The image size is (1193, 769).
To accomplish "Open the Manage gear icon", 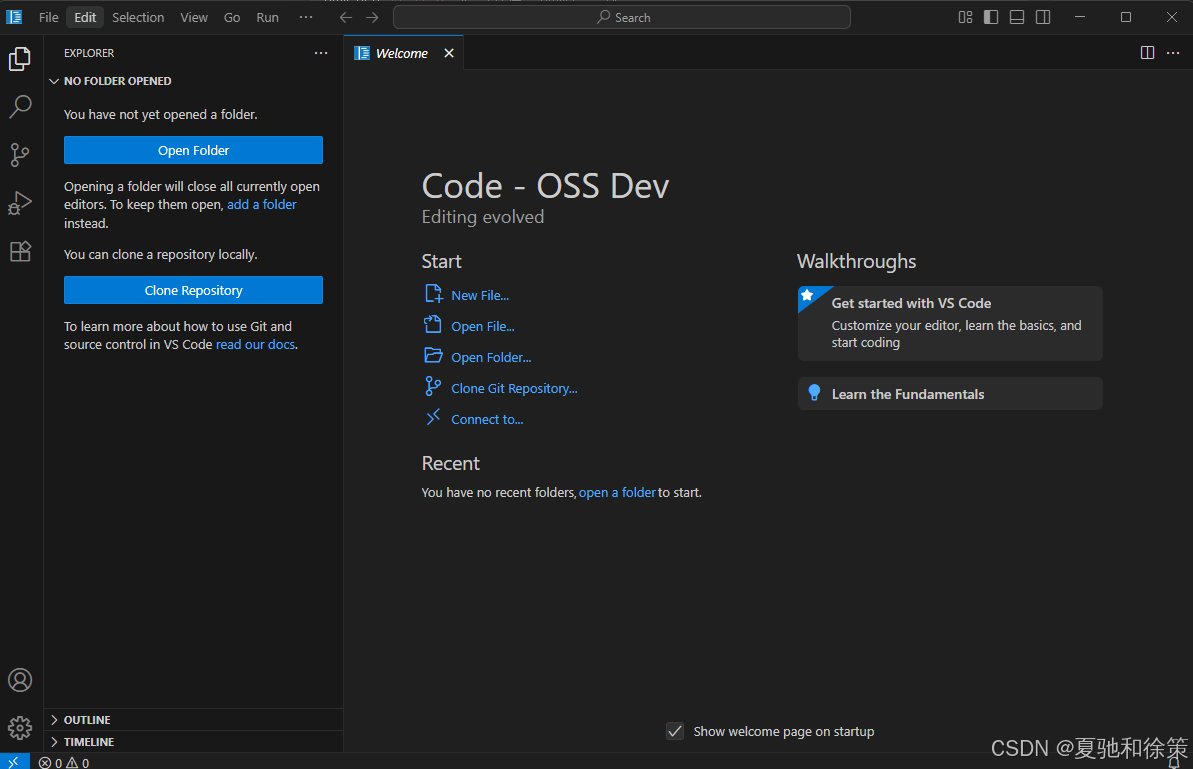I will coord(20,728).
